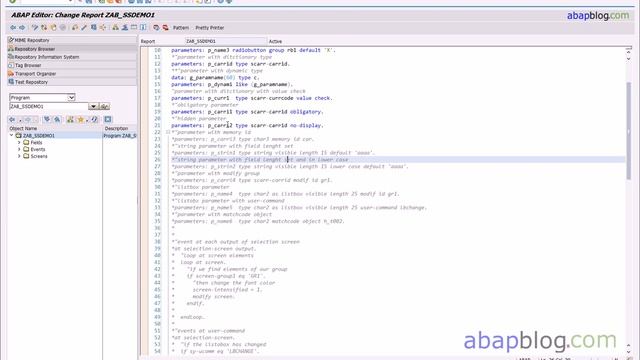This screenshot has width=640, height=360.
Task: Open the Repository Information System
Action: tap(72, 57)
